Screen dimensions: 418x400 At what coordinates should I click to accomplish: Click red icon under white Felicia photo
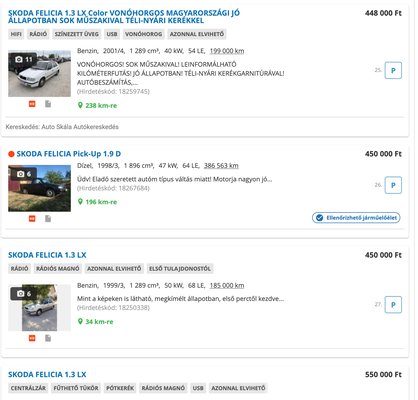(32, 104)
